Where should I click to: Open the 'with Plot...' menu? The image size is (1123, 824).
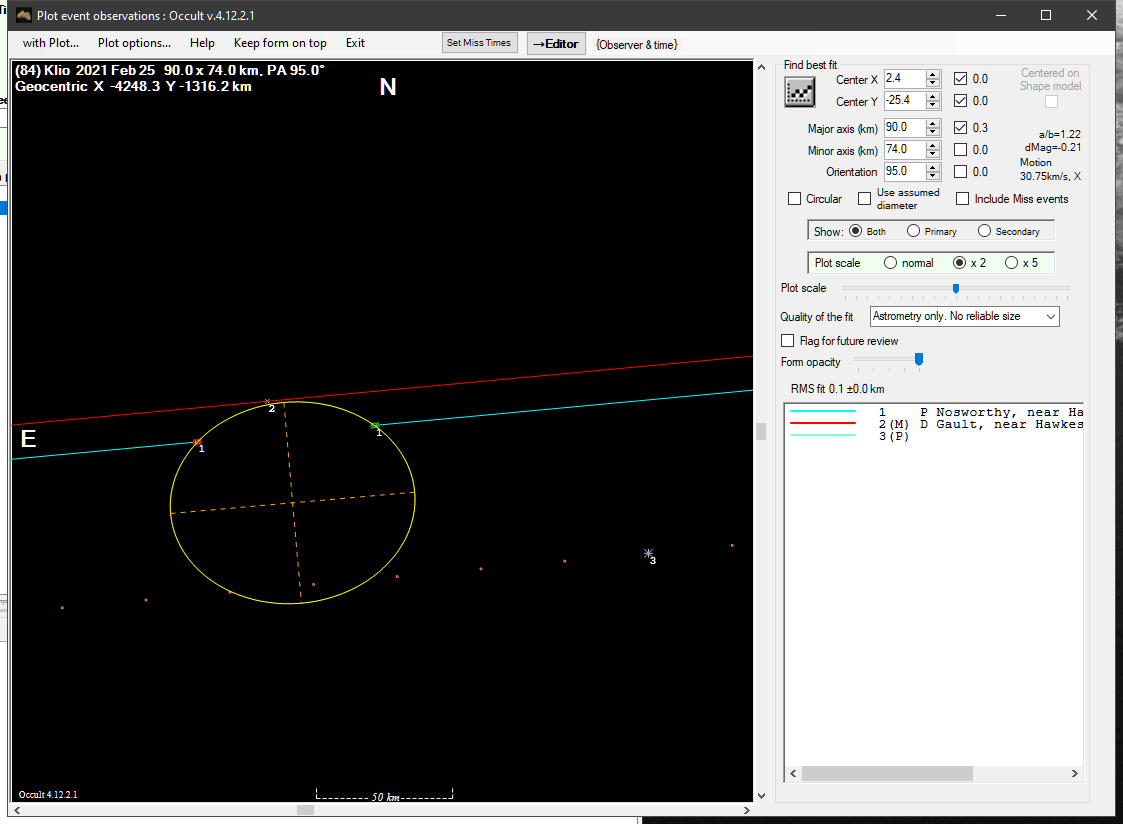51,43
